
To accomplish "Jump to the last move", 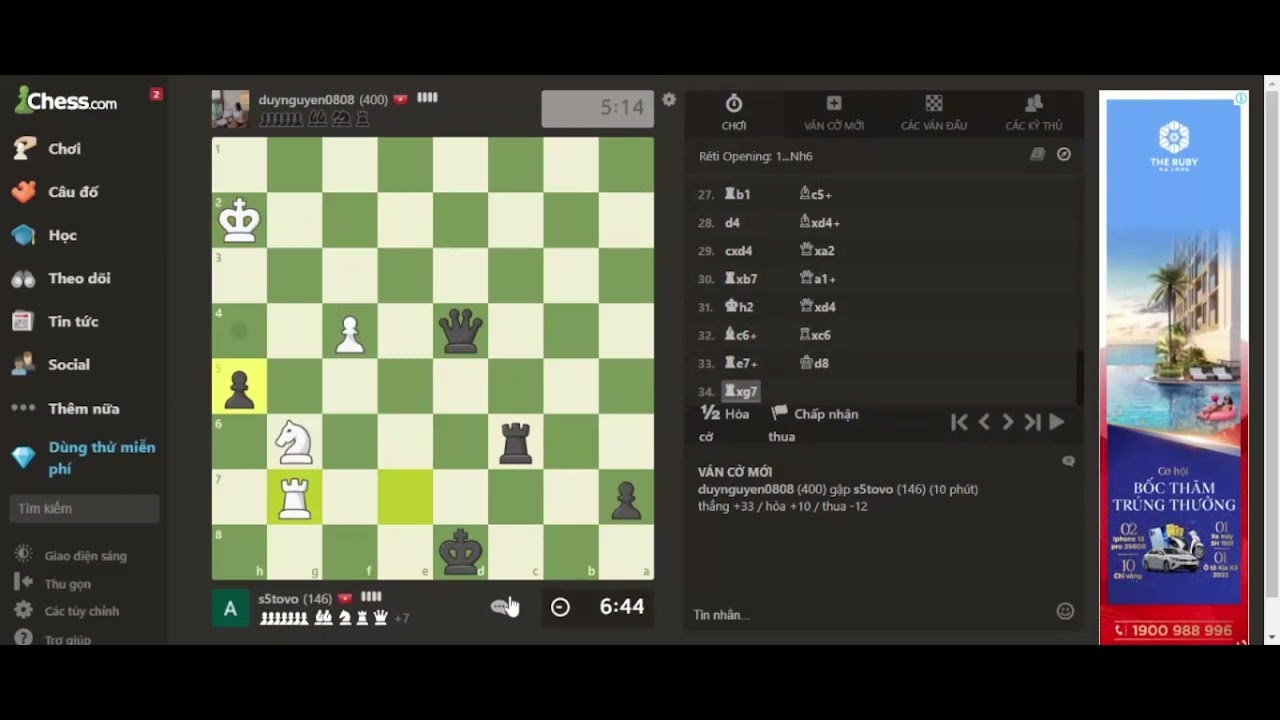I will pos(1032,422).
